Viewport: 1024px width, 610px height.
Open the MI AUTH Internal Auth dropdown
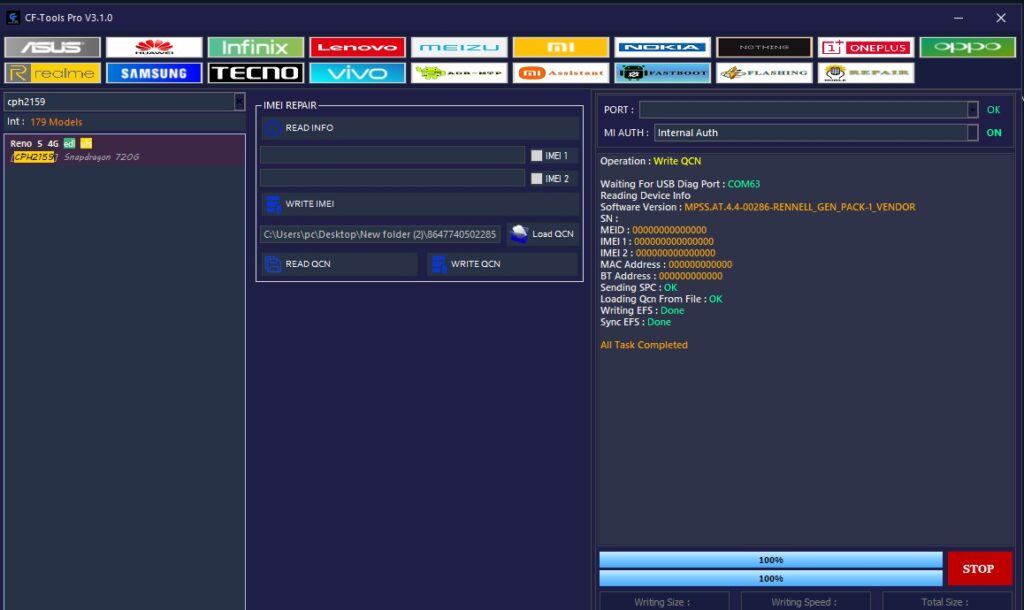tap(972, 133)
